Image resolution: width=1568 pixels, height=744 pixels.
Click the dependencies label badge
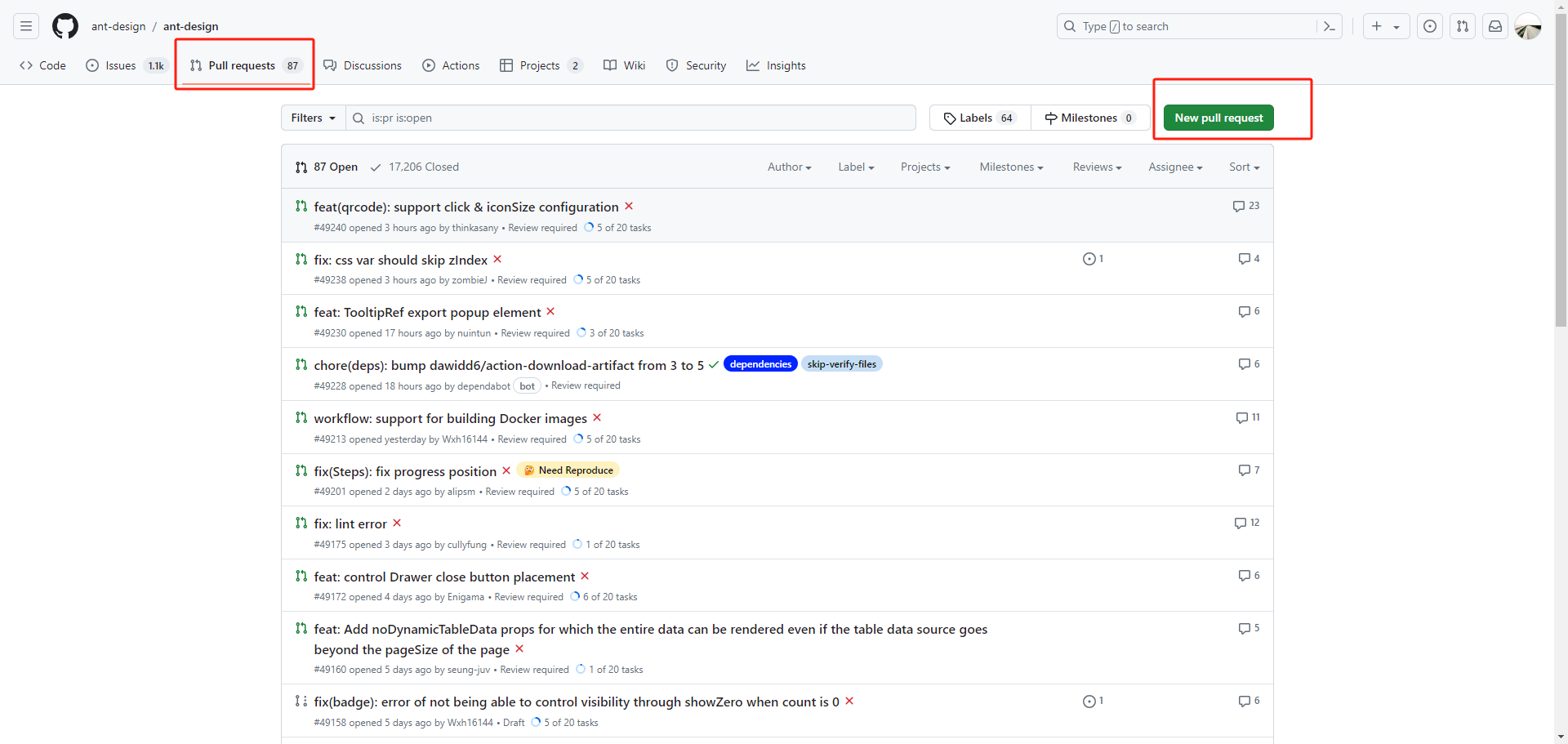tap(760, 364)
